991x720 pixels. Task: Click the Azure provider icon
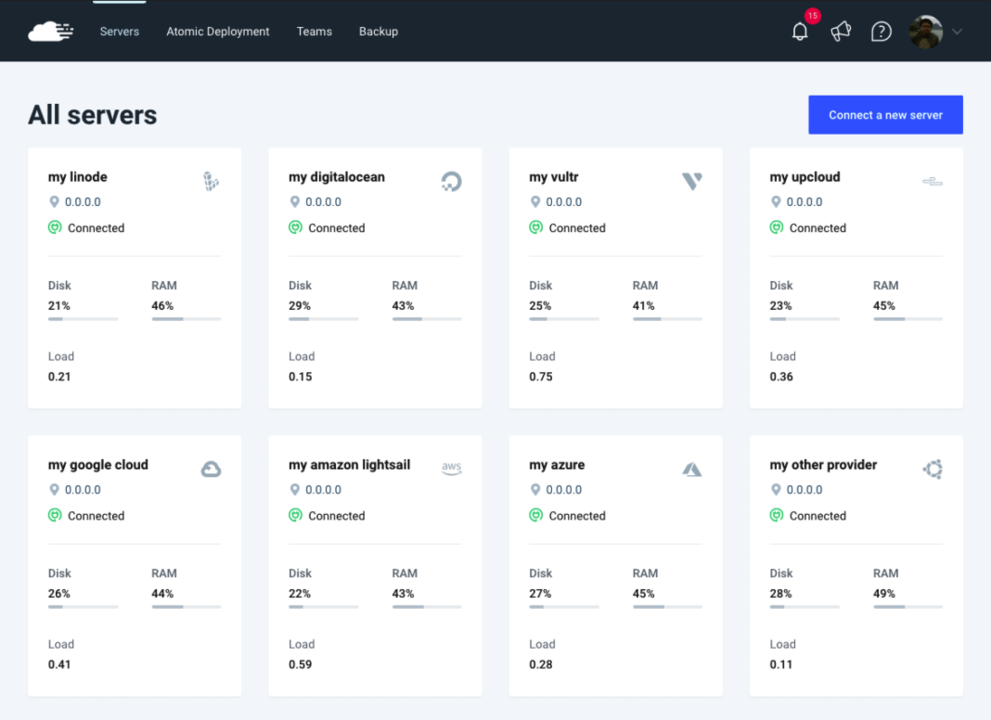(x=692, y=468)
